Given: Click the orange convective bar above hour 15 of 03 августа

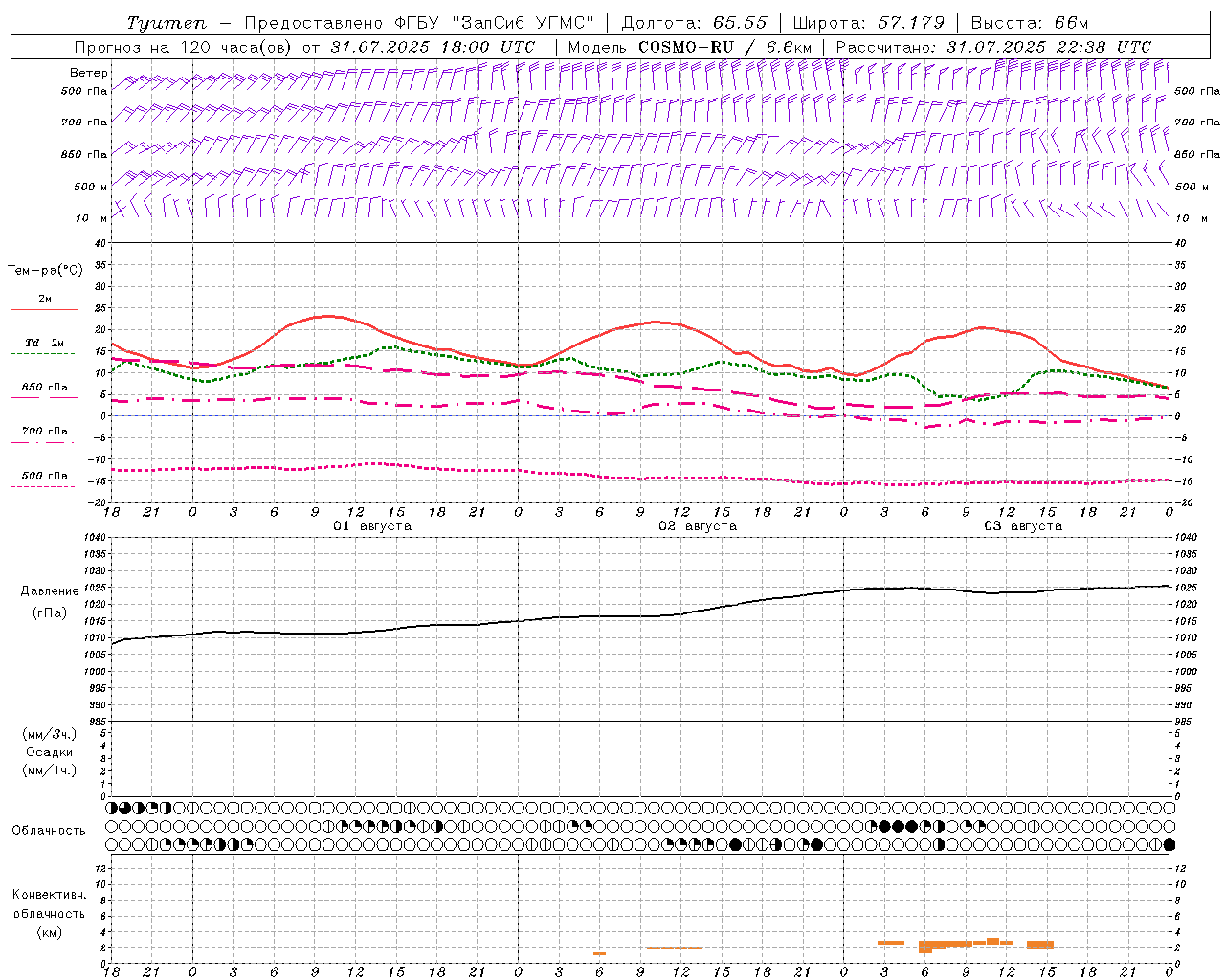Looking at the screenshot, I should (1040, 945).
